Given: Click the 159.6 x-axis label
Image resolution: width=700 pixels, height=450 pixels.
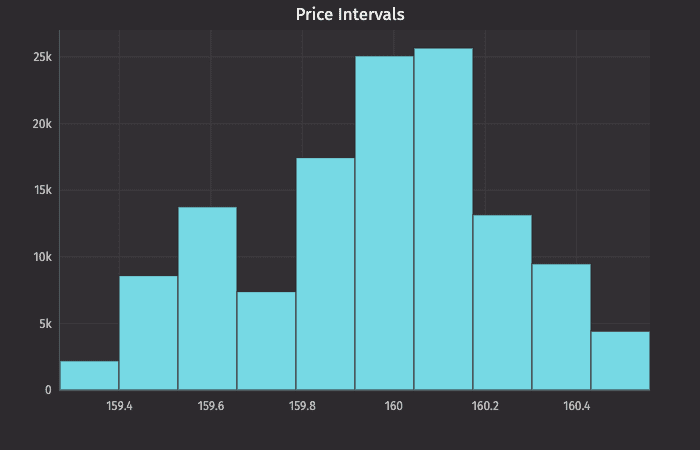Looking at the screenshot, I should [x=211, y=406].
